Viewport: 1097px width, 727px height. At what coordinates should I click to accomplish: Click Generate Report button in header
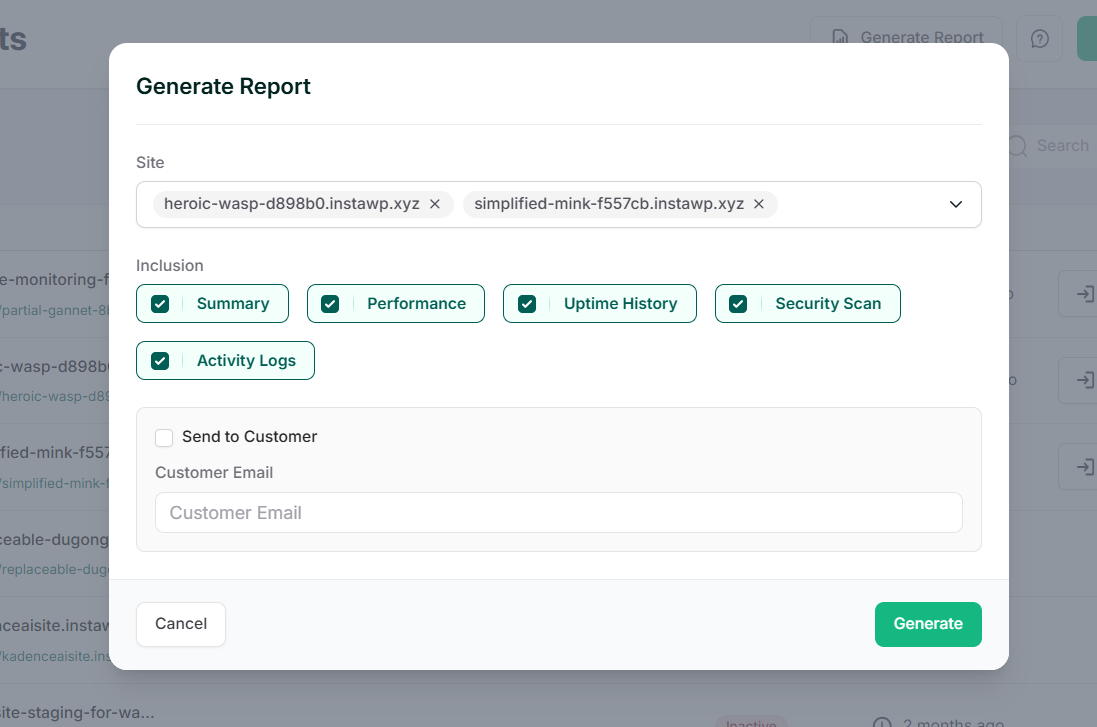[x=907, y=37]
